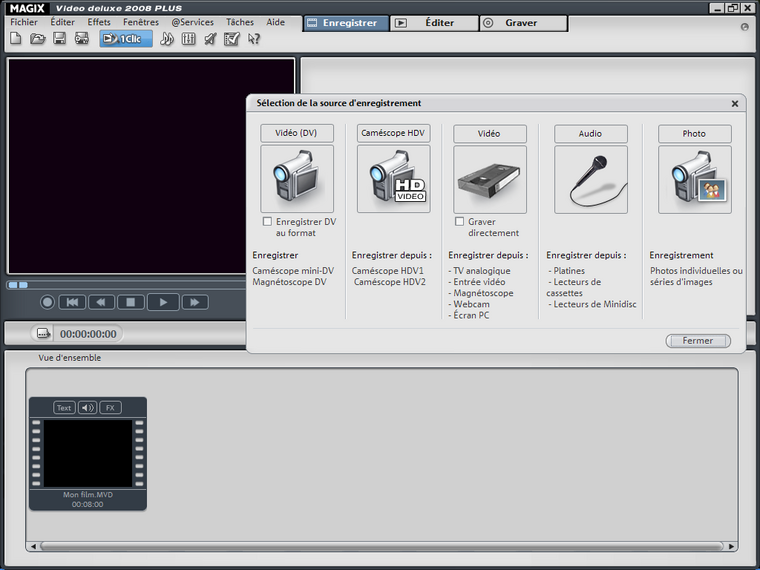Open the task checklist icon
The height and width of the screenshot is (570, 760).
tap(232, 39)
